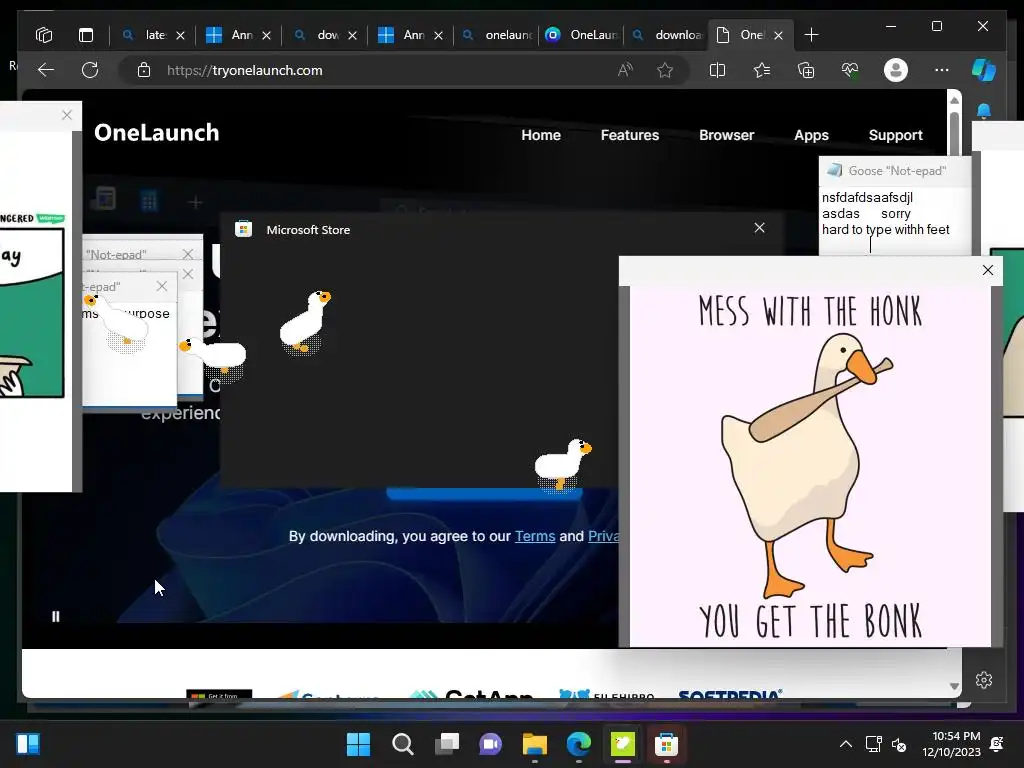Close the Microsoft Store dialog
Viewport: 1024px width, 768px height.
point(759,227)
